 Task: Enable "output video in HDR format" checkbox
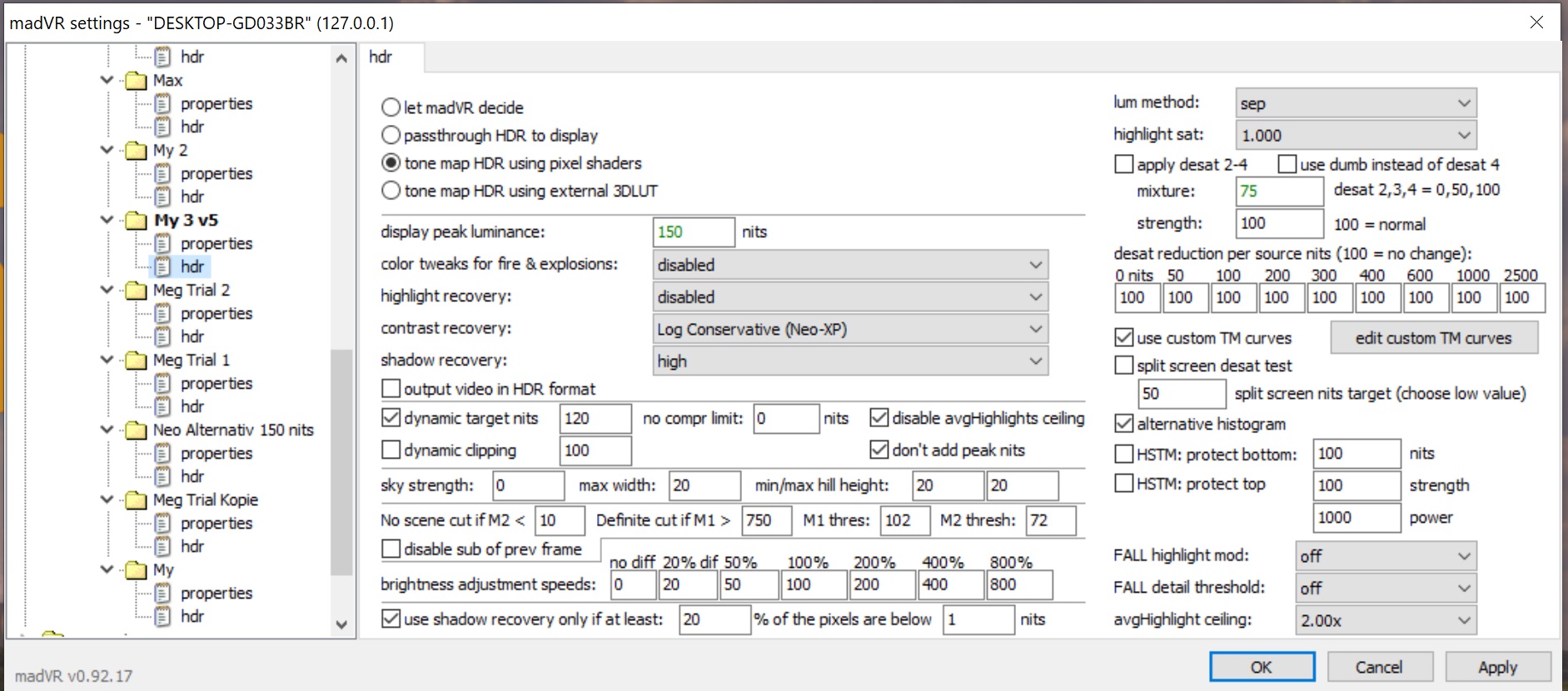(391, 389)
